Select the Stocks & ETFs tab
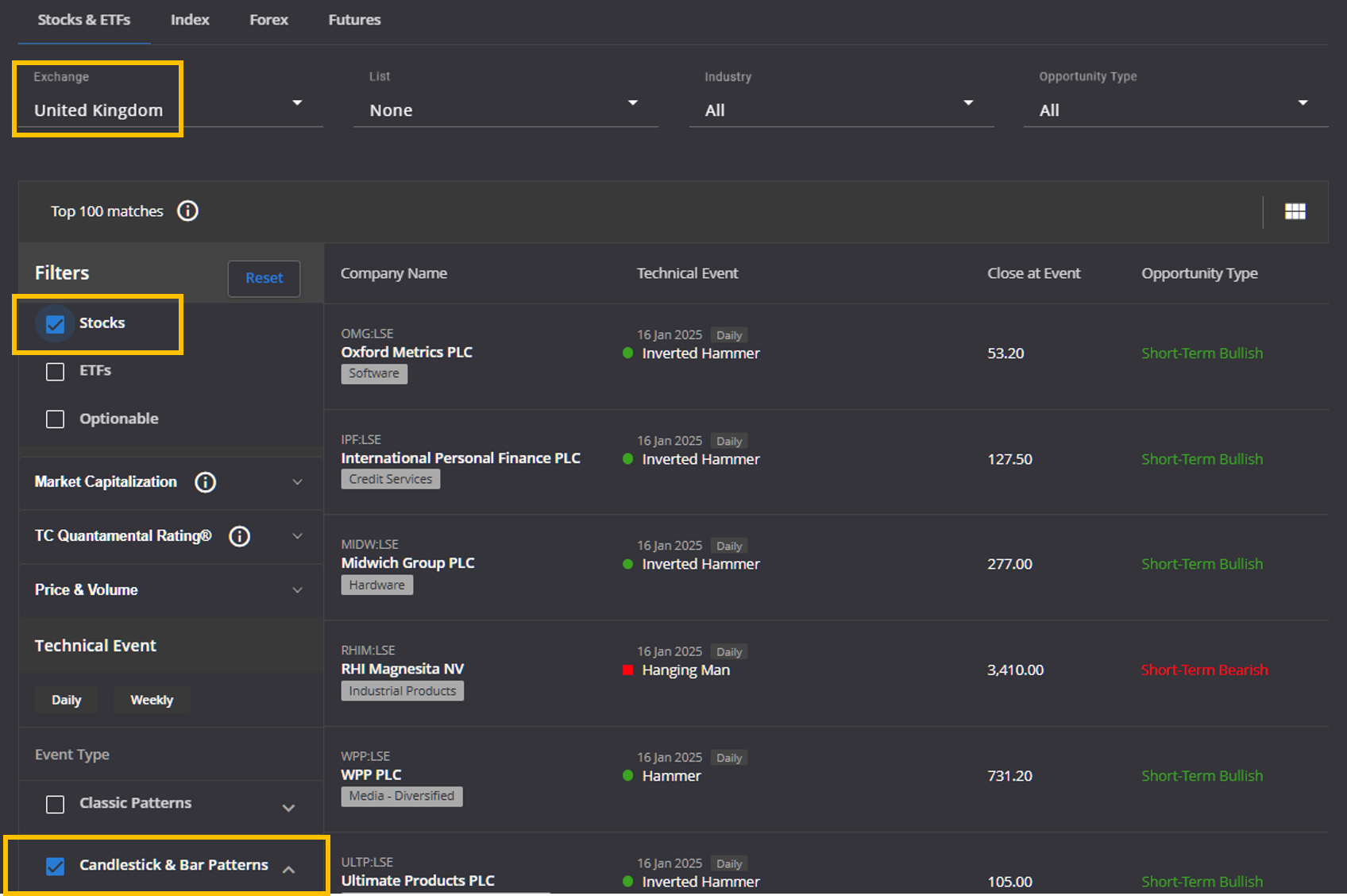Image resolution: width=1347 pixels, height=896 pixels. 84,20
